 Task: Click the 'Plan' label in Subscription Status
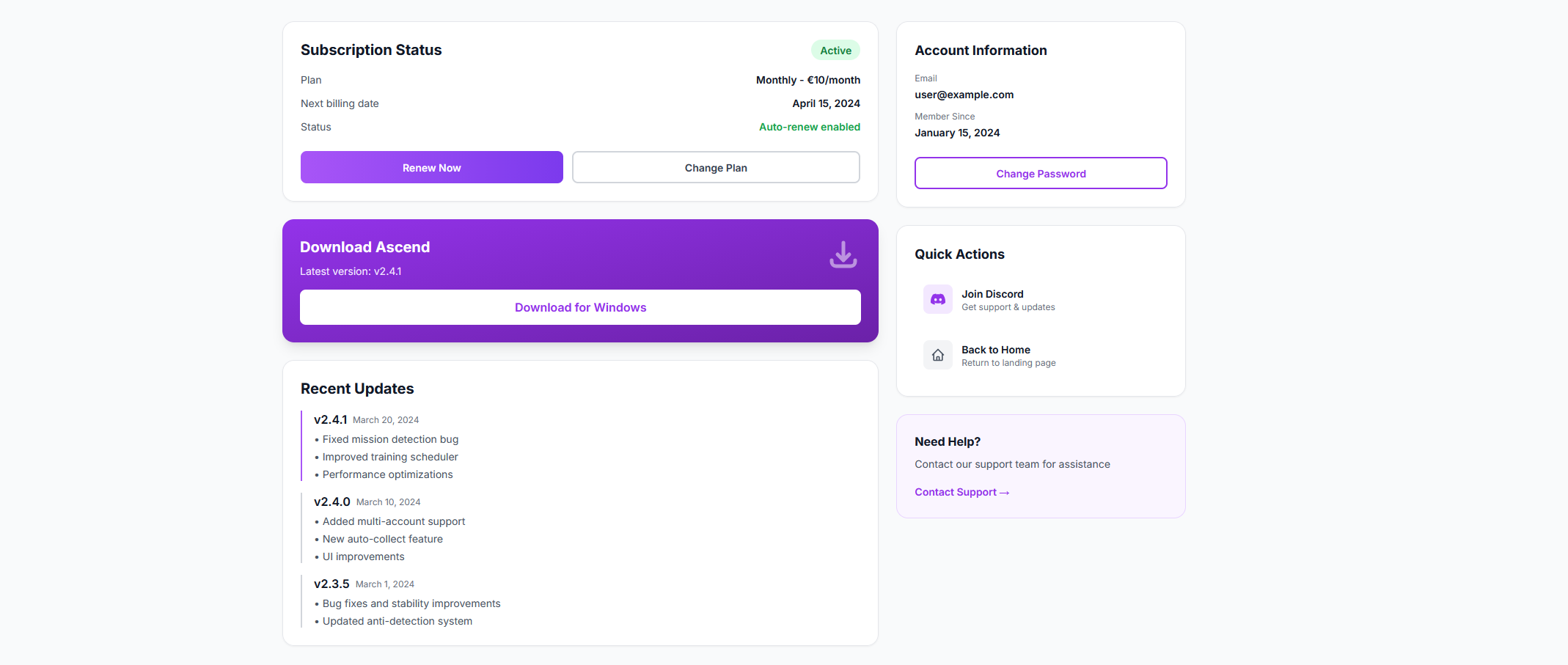[311, 80]
